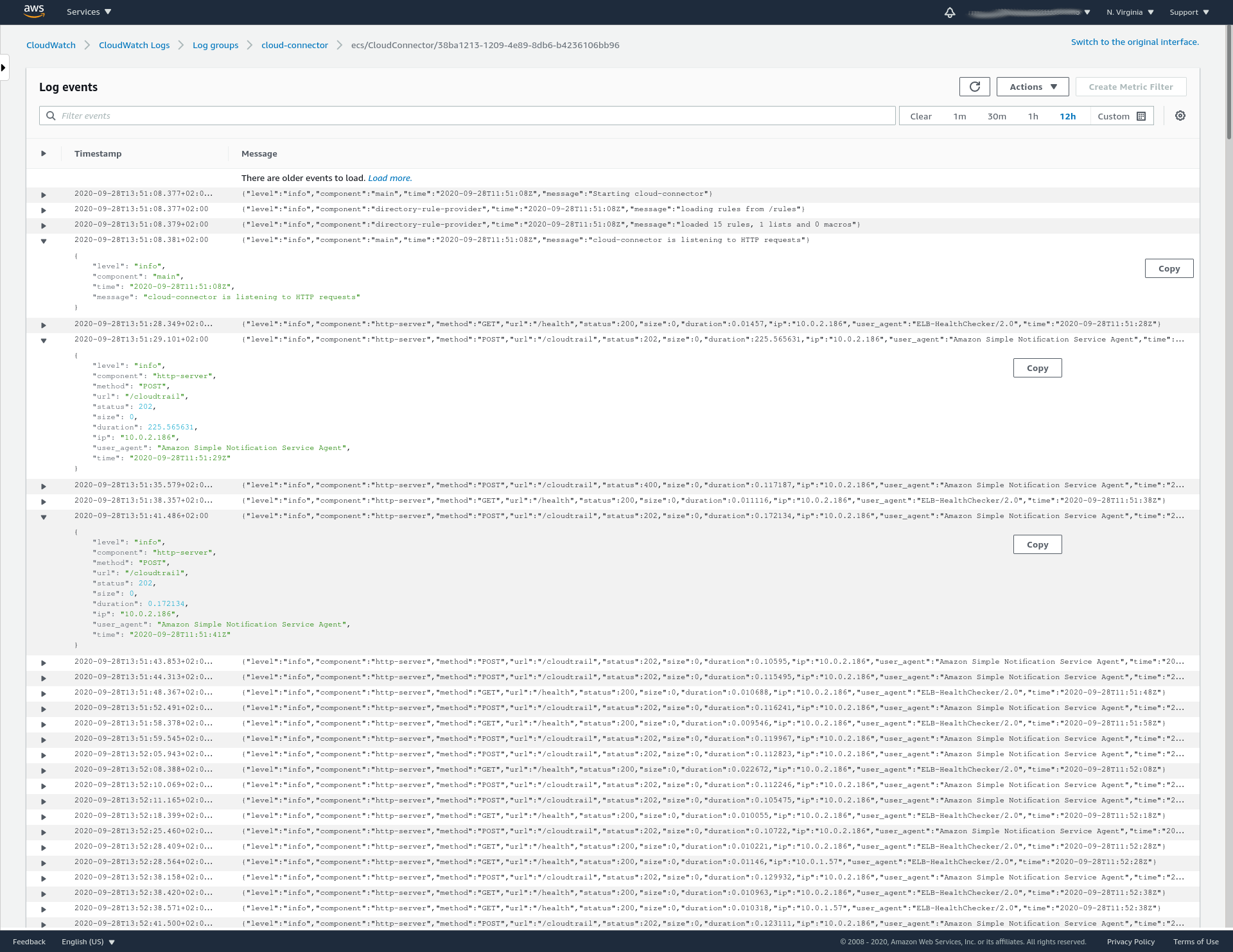The image size is (1233, 952).
Task: Choose the Custom time range option
Action: coord(1121,116)
